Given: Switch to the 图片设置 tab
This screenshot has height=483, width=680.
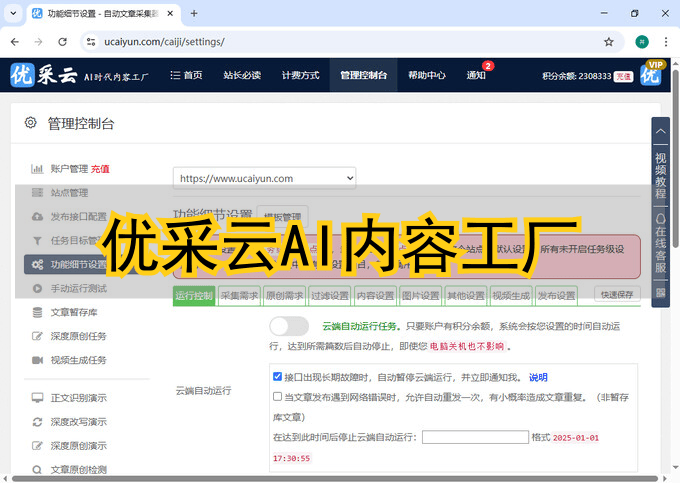Looking at the screenshot, I should click(x=420, y=296).
